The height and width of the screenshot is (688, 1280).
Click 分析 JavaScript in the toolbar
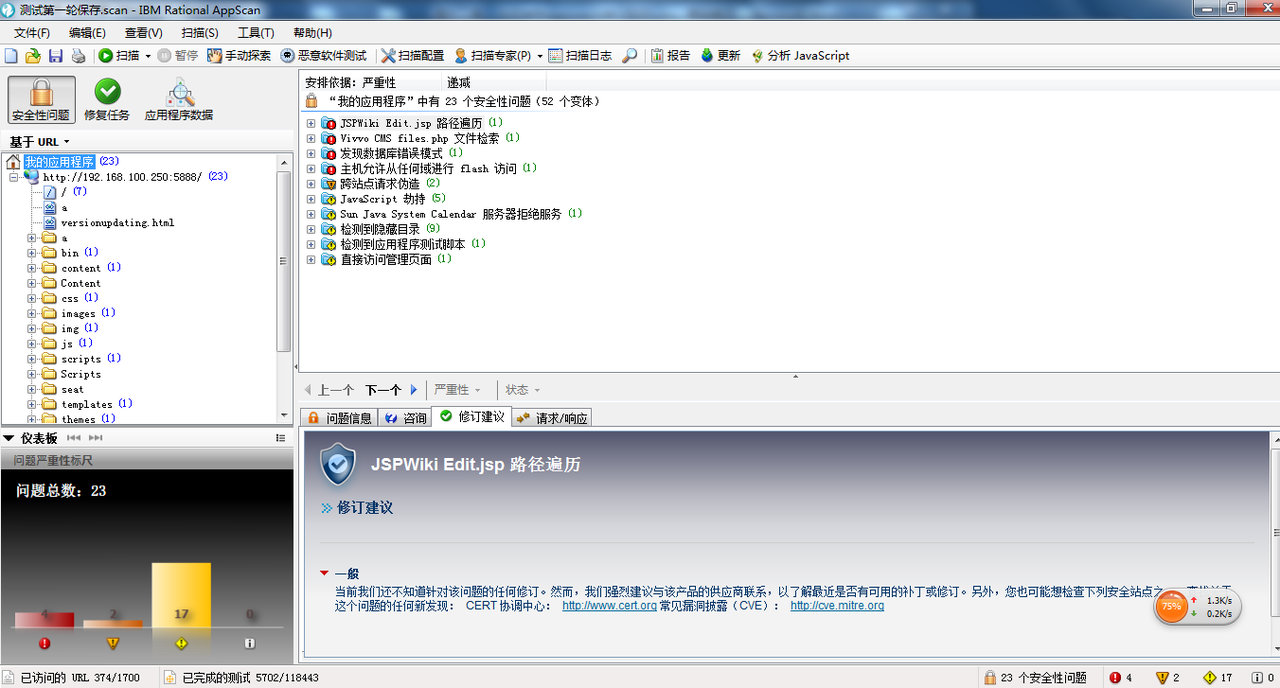pos(801,56)
